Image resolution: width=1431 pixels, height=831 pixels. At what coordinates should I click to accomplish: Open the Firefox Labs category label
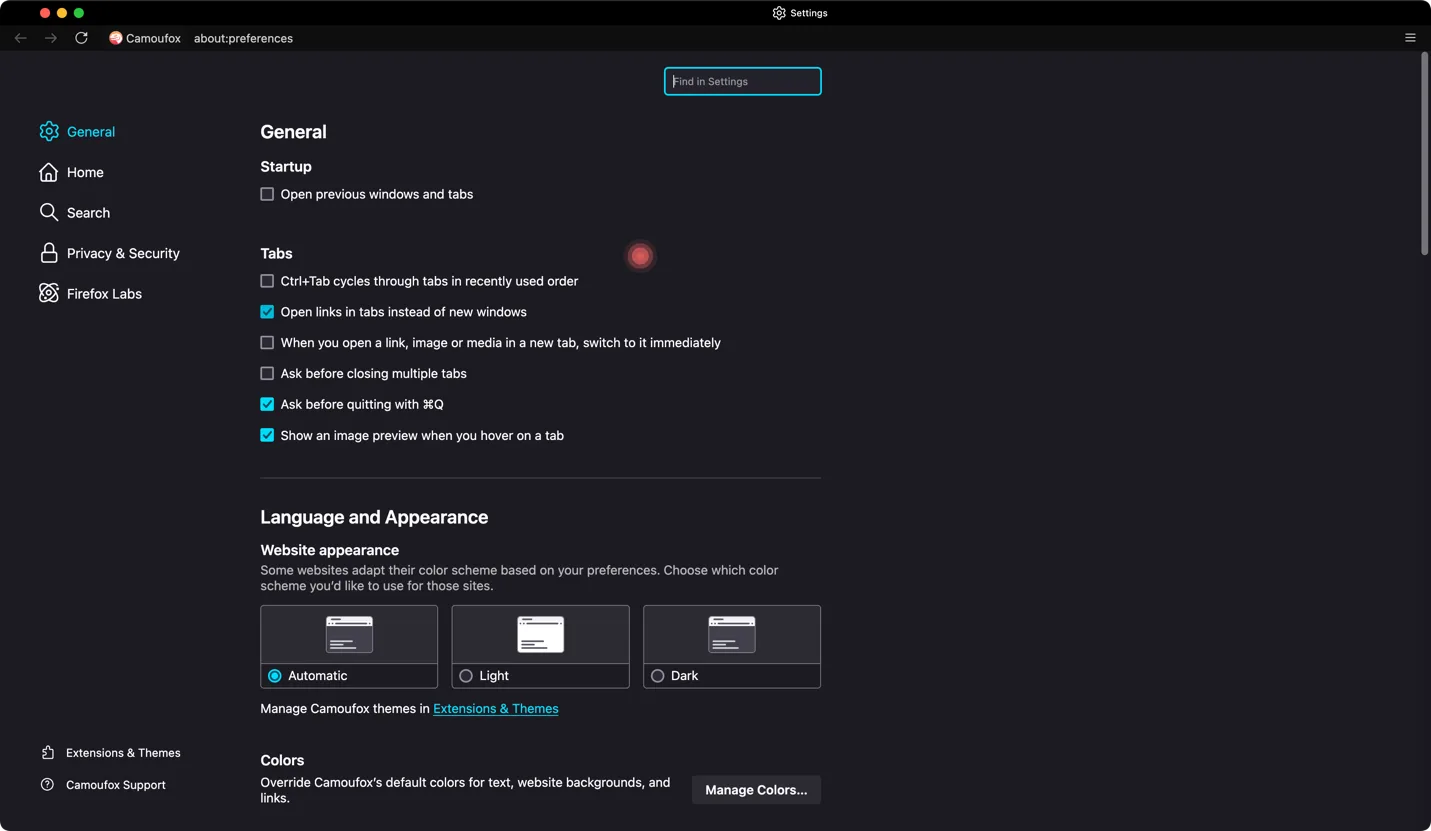(104, 294)
